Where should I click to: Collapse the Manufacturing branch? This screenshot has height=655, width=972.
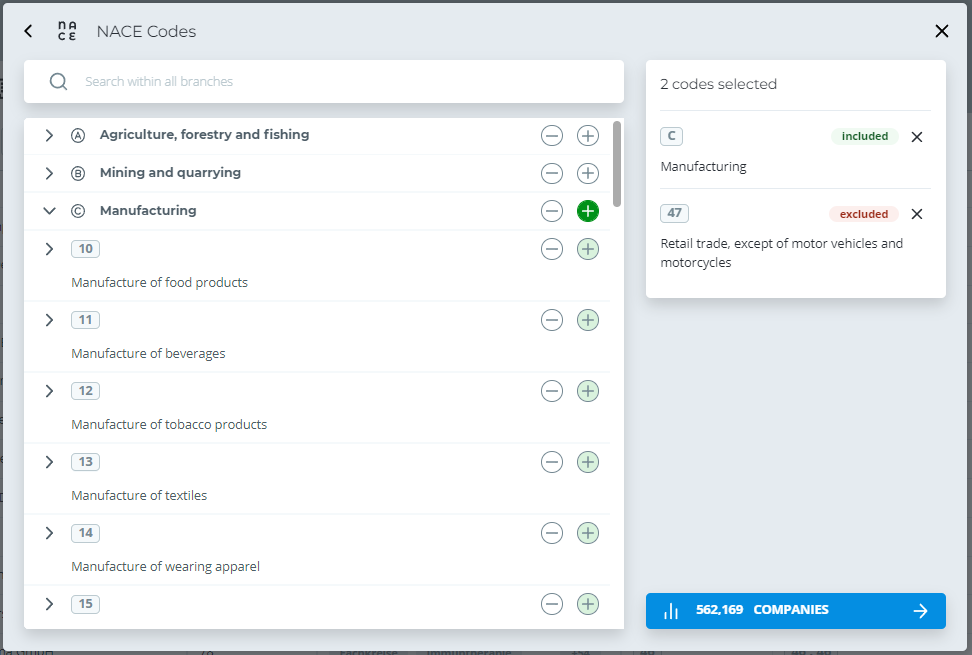coord(49,211)
